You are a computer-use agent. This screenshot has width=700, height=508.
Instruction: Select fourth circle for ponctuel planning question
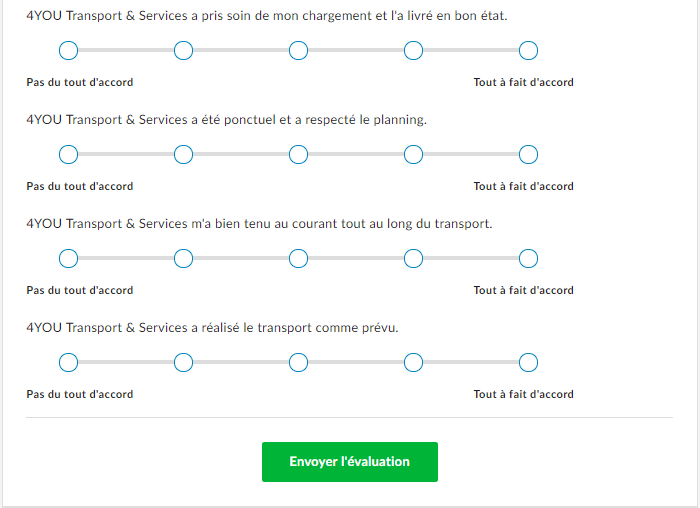[x=413, y=154]
